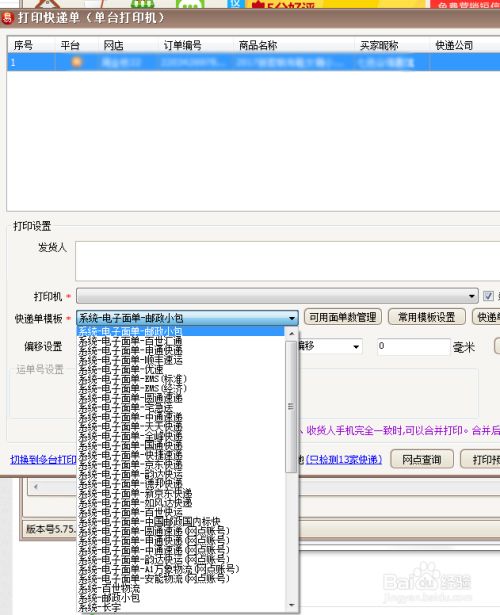Select 系统-电子面单-德邦快递 entry
The width and height of the screenshot is (500, 615).
pyautogui.click(x=180, y=484)
